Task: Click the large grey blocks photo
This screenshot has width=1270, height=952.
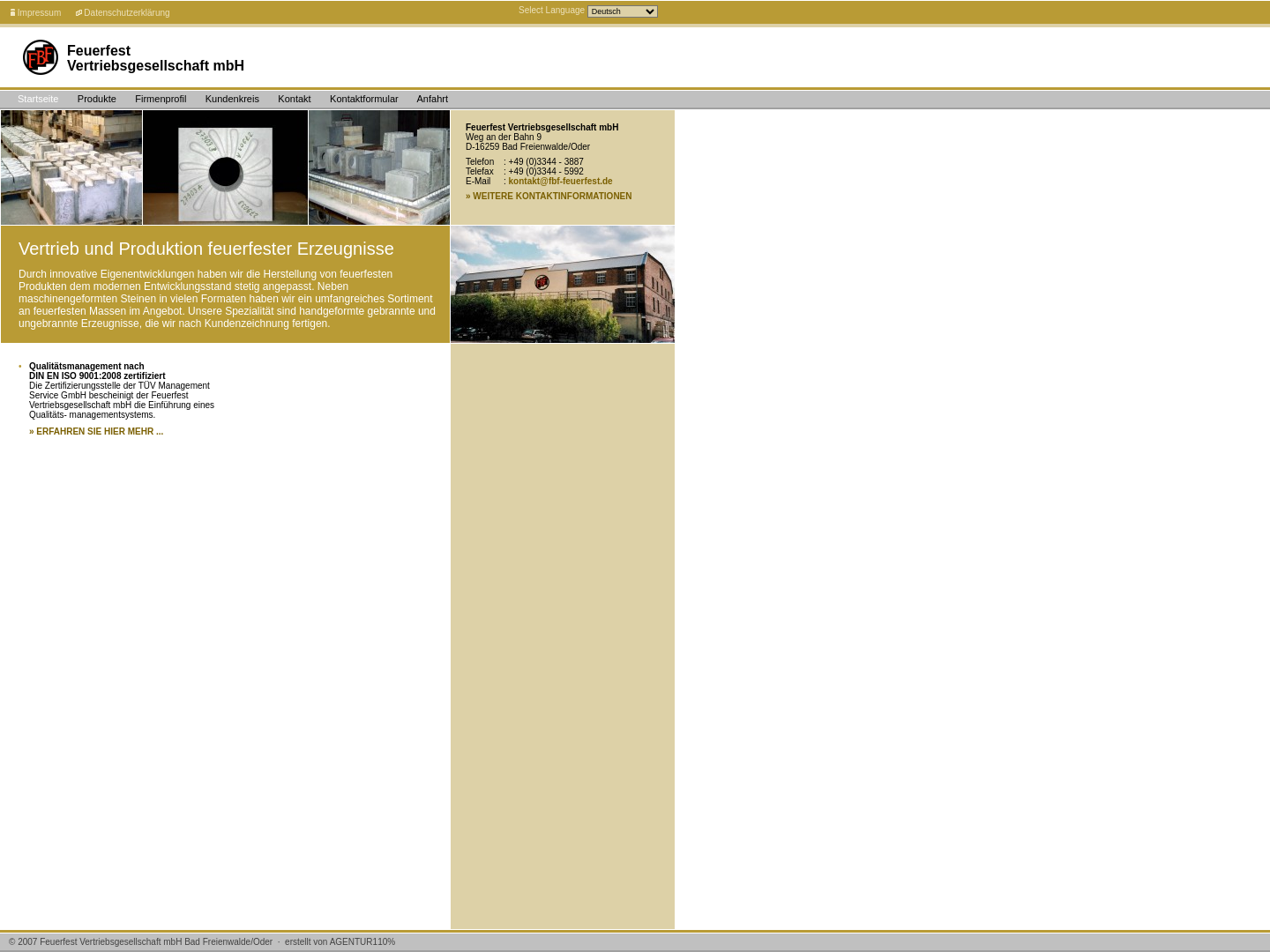Action: point(379,167)
